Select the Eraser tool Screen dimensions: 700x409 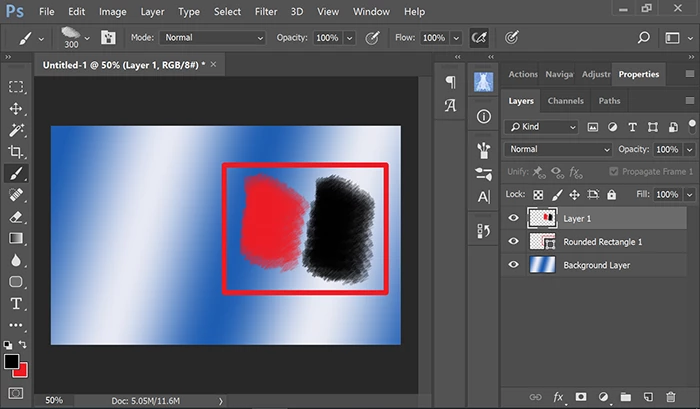click(x=16, y=217)
